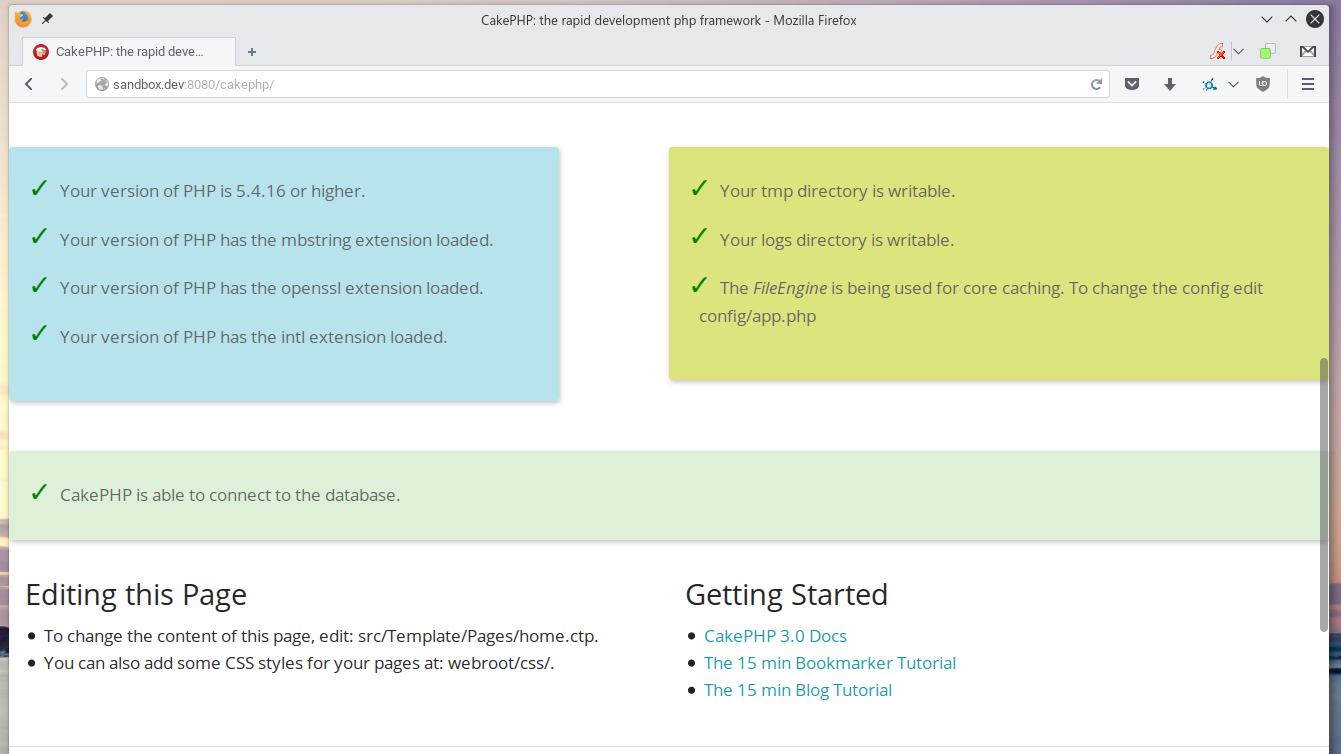Click the blue debug bug extension icon

(1209, 85)
